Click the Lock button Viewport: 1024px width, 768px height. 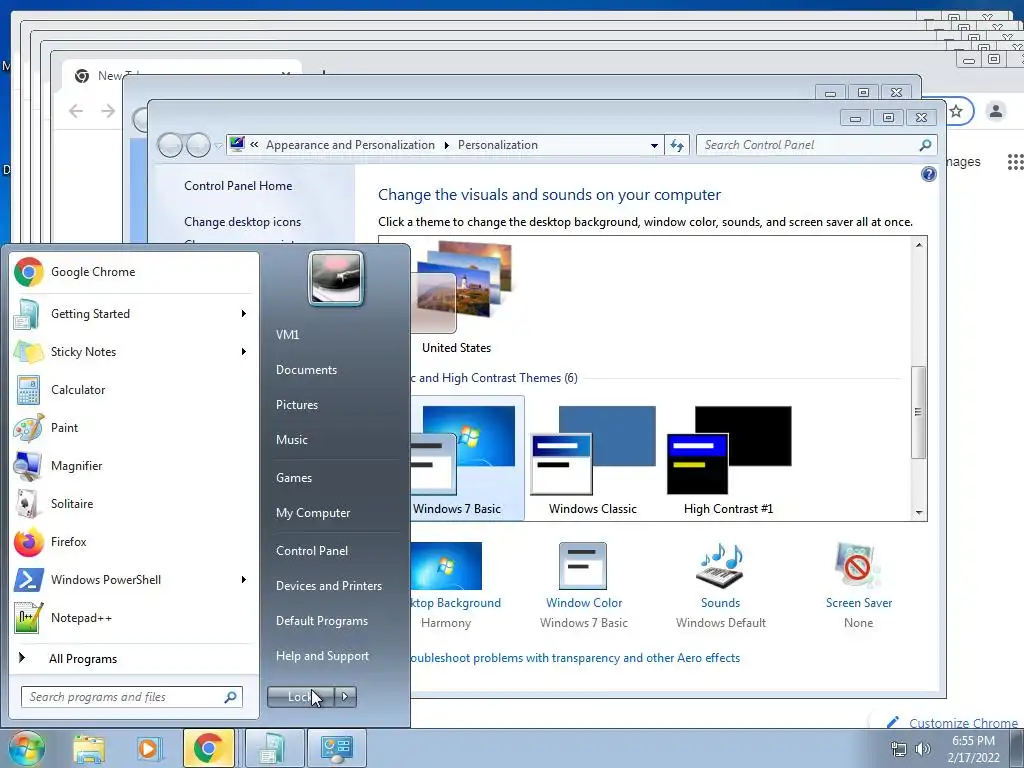pyautogui.click(x=300, y=697)
